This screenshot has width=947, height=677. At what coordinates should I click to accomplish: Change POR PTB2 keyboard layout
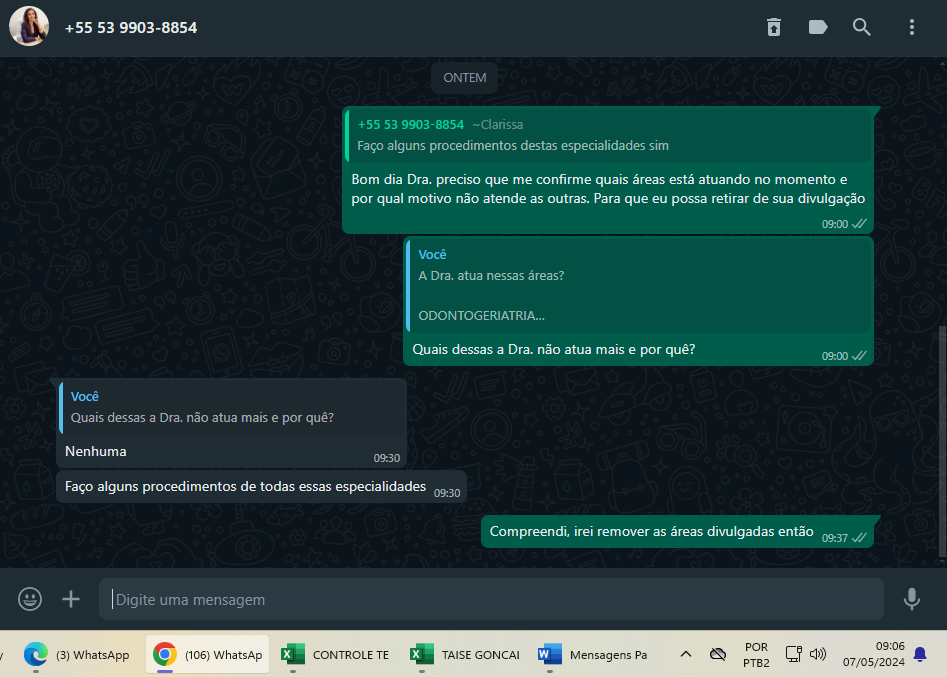point(756,655)
